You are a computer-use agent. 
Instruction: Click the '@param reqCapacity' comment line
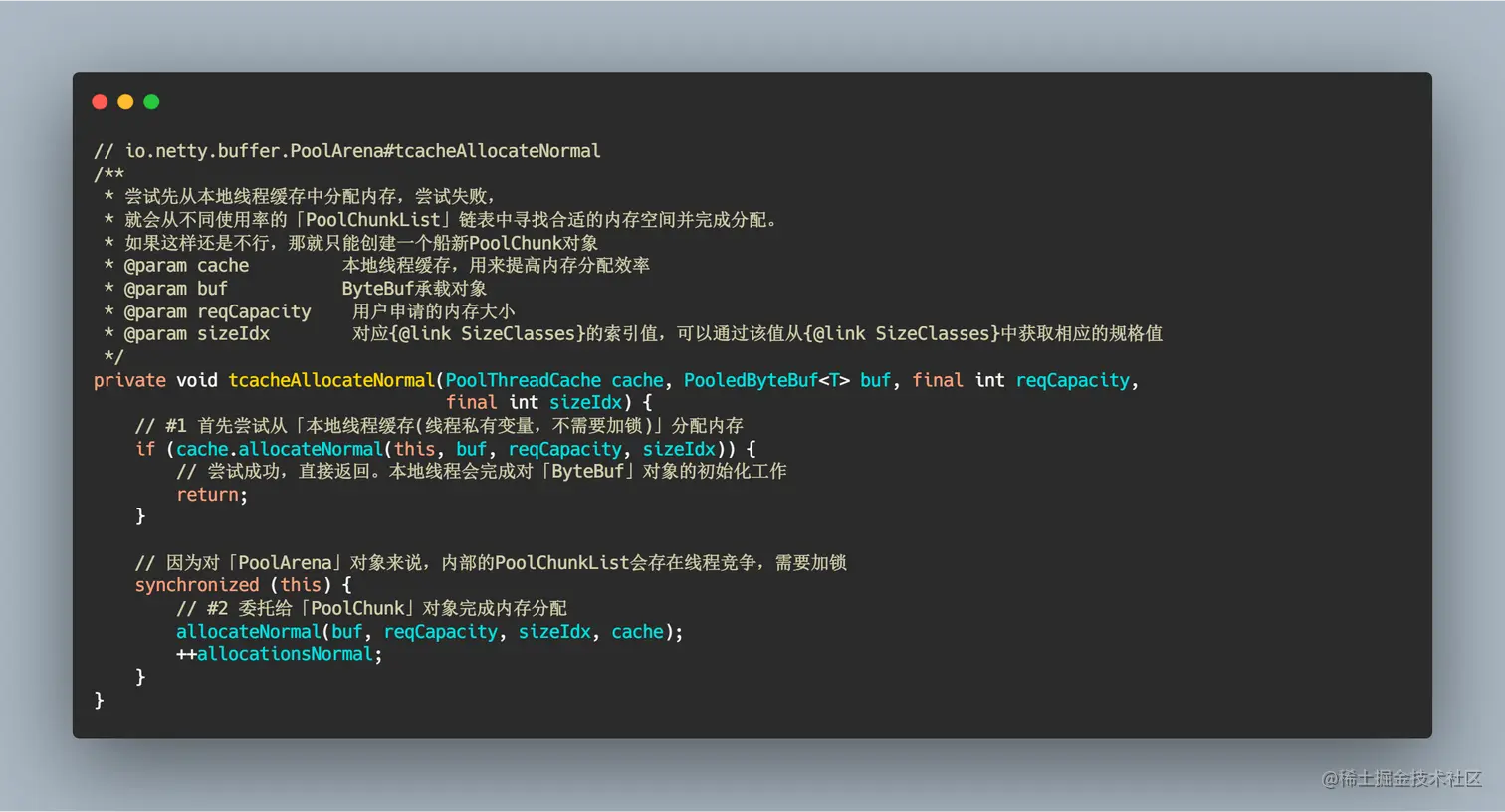pyautogui.click(x=309, y=311)
